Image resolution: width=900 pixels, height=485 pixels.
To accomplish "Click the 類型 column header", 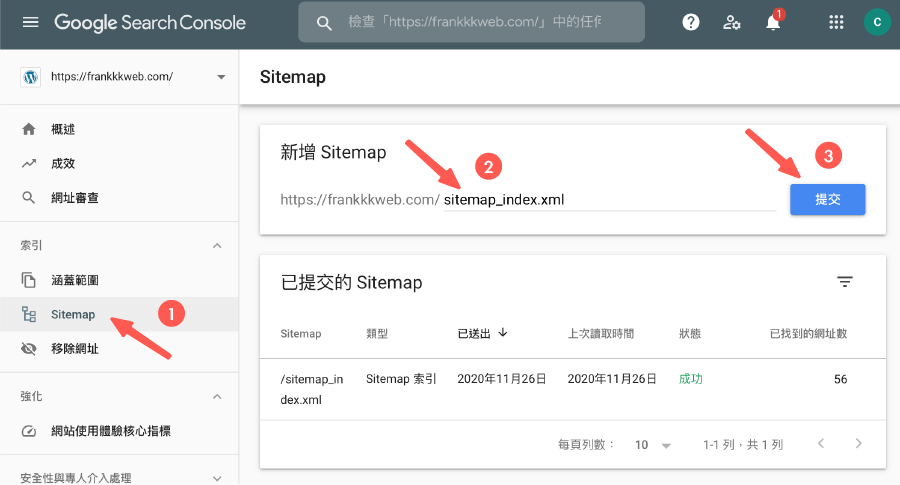I will [377, 333].
